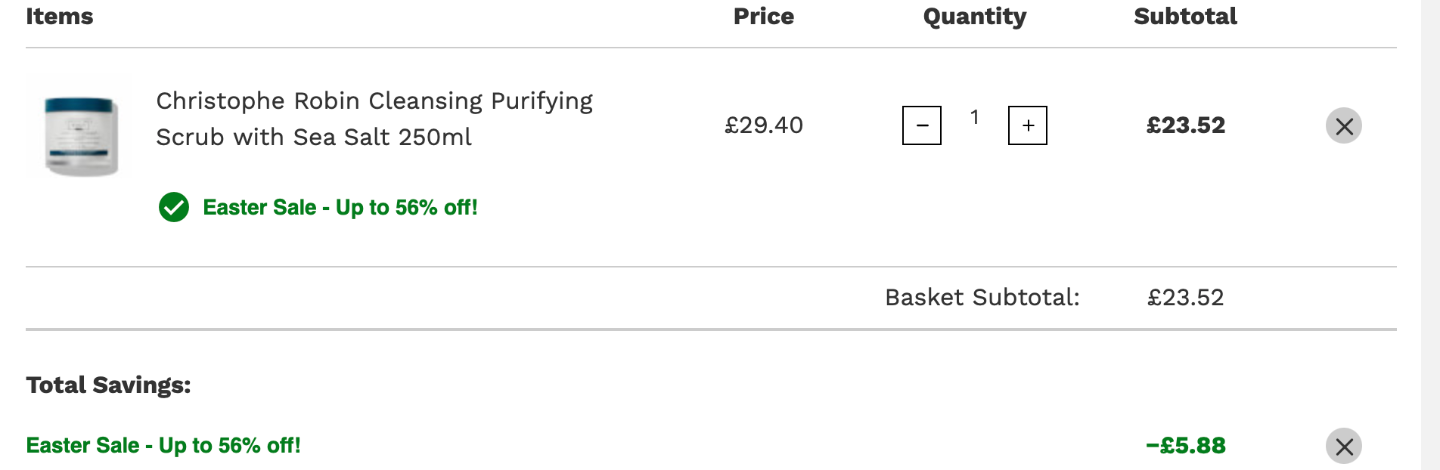
Task: Click the Items column header
Action: pyautogui.click(x=59, y=17)
